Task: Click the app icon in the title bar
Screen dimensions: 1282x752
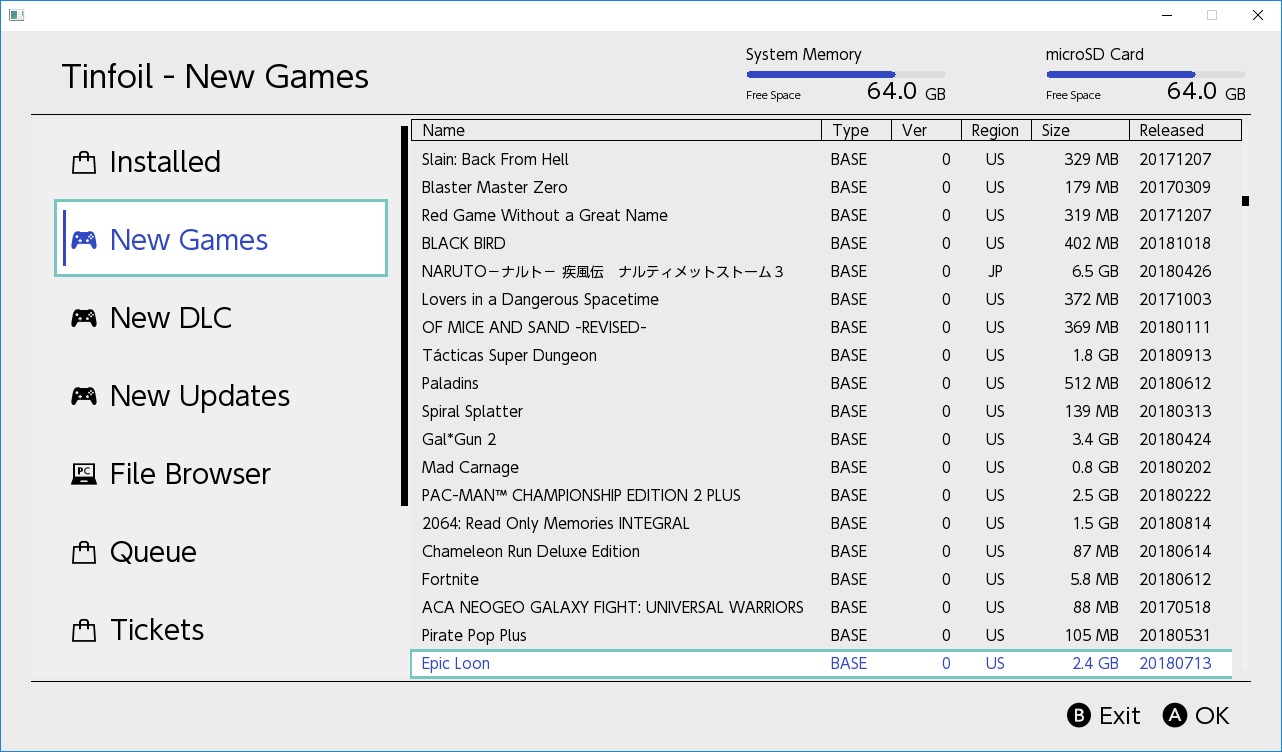Action: 15,15
